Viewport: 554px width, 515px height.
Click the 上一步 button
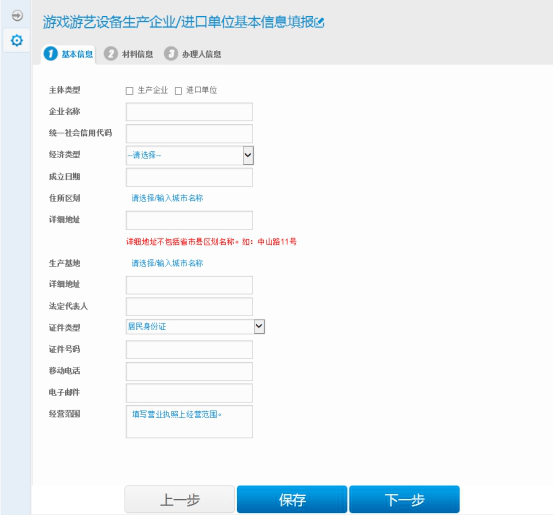point(179,499)
